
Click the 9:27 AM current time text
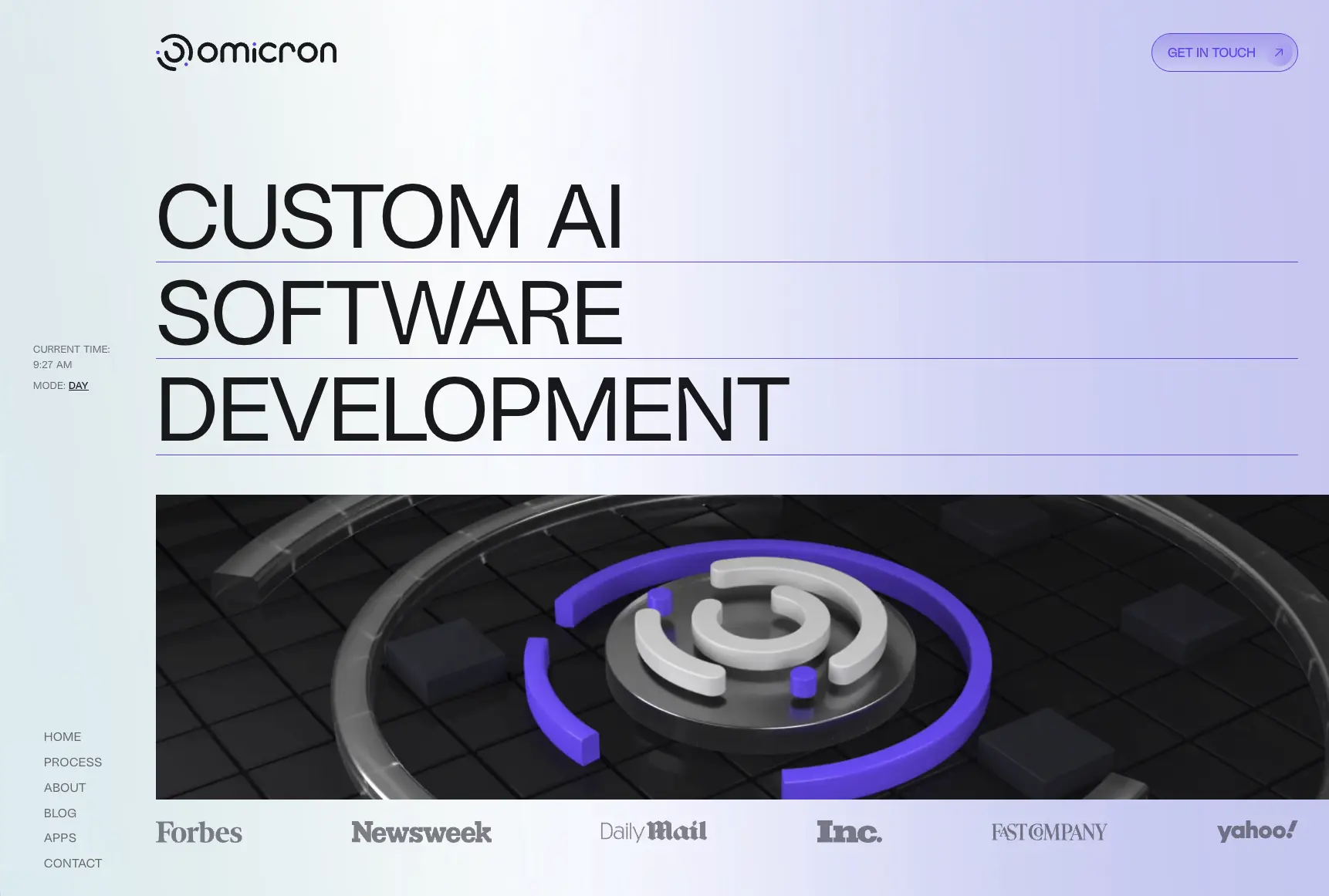[x=52, y=365]
